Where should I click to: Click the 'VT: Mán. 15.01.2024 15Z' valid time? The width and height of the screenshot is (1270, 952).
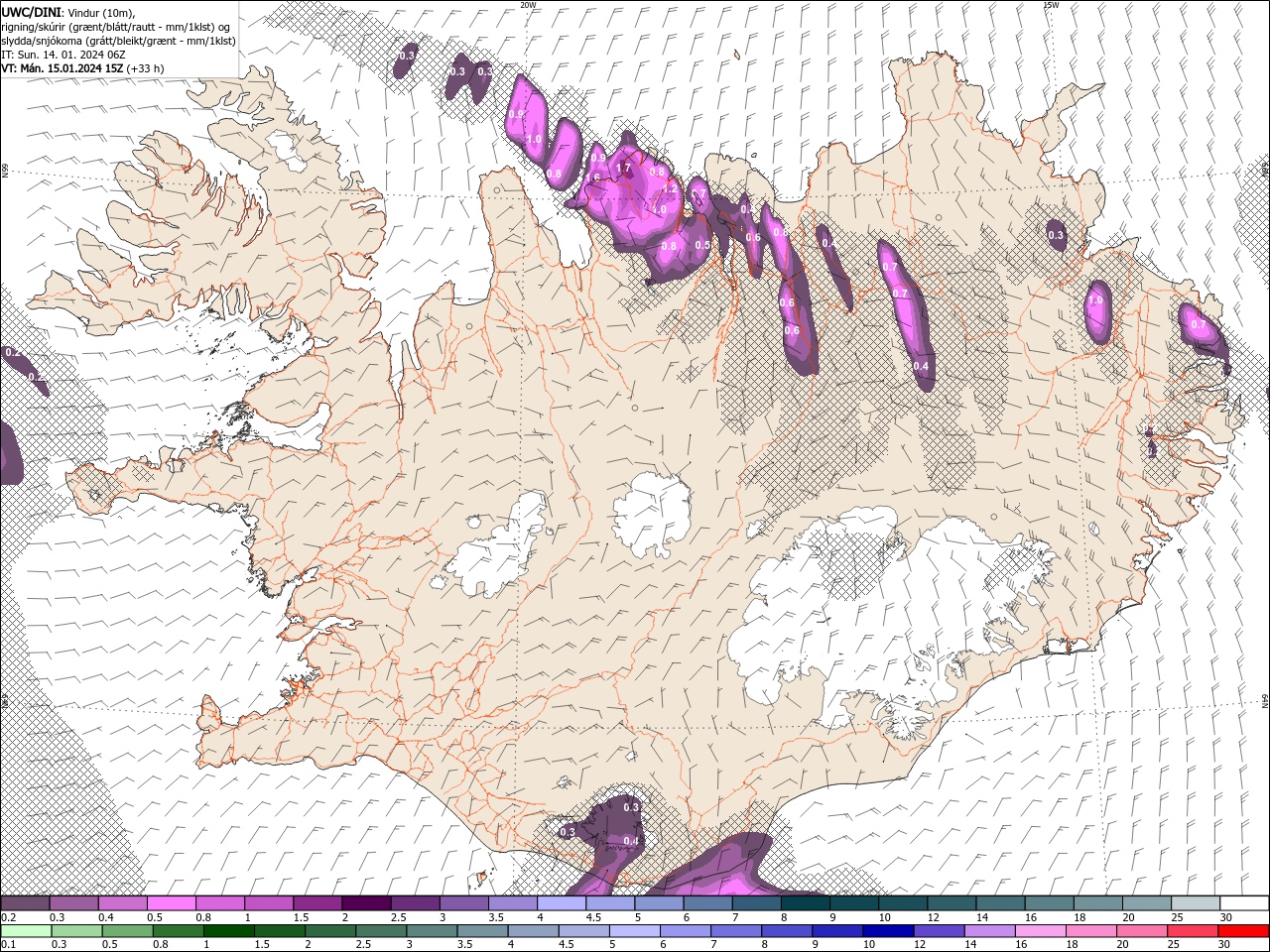click(x=63, y=68)
